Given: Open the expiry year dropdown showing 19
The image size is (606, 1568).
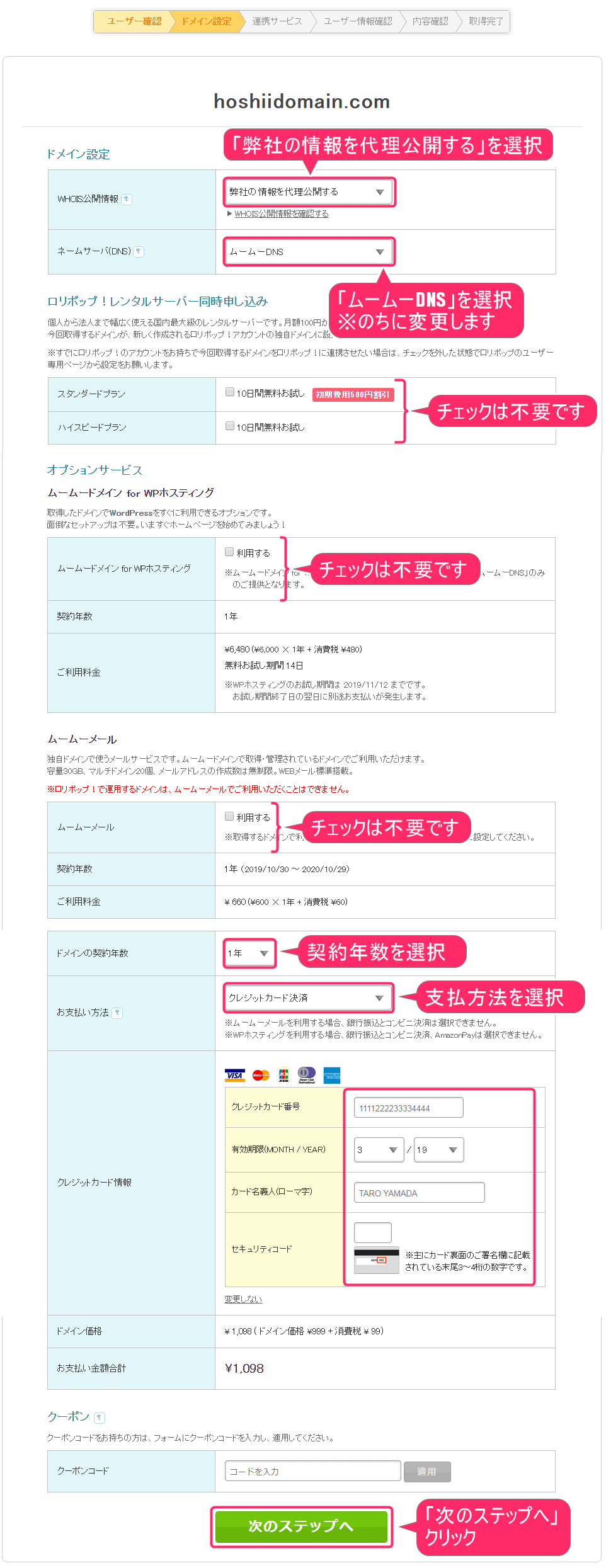Looking at the screenshot, I should click(x=438, y=1150).
